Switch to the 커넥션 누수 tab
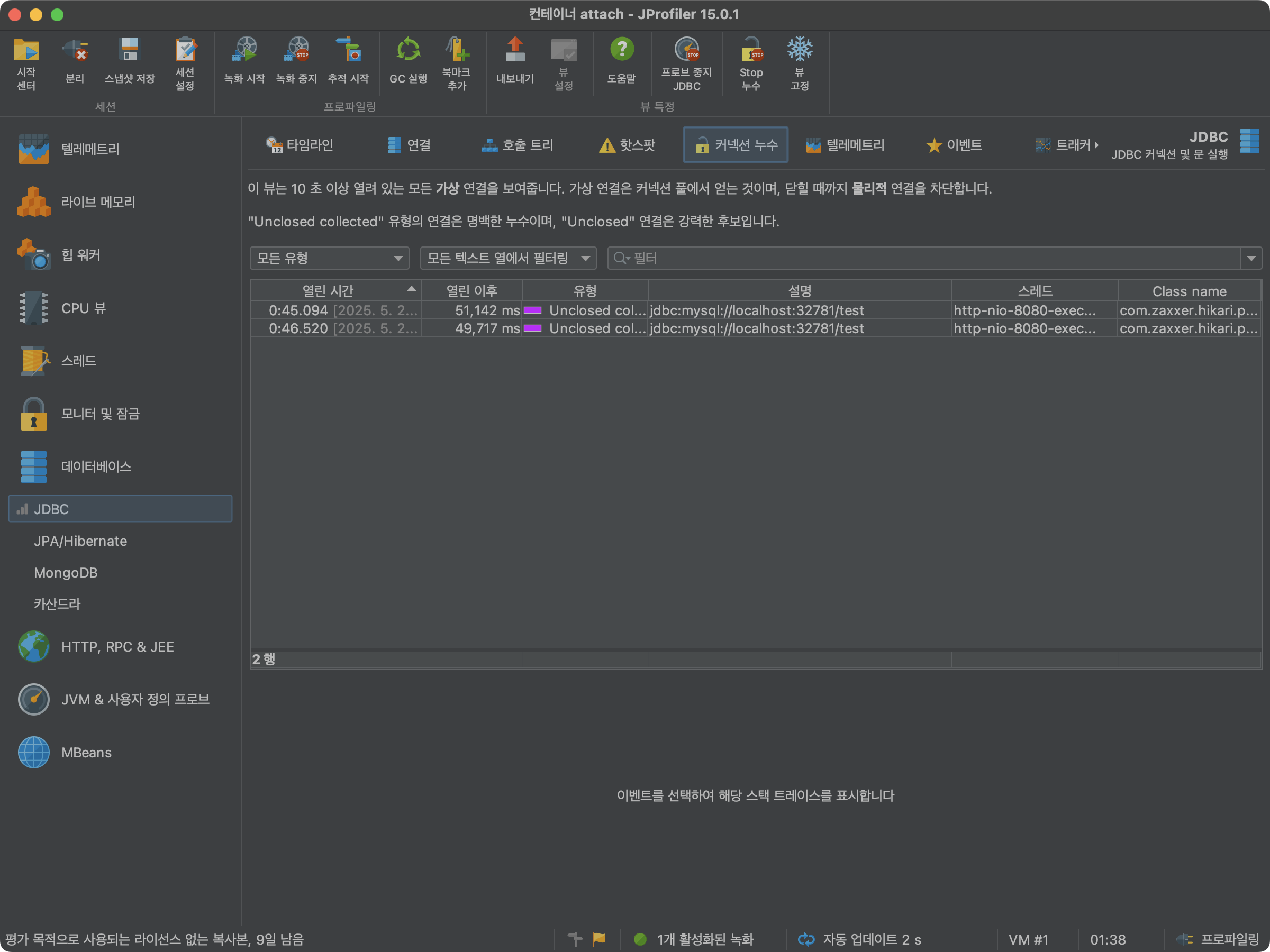Viewport: 1270px width, 952px height. pyautogui.click(x=736, y=145)
